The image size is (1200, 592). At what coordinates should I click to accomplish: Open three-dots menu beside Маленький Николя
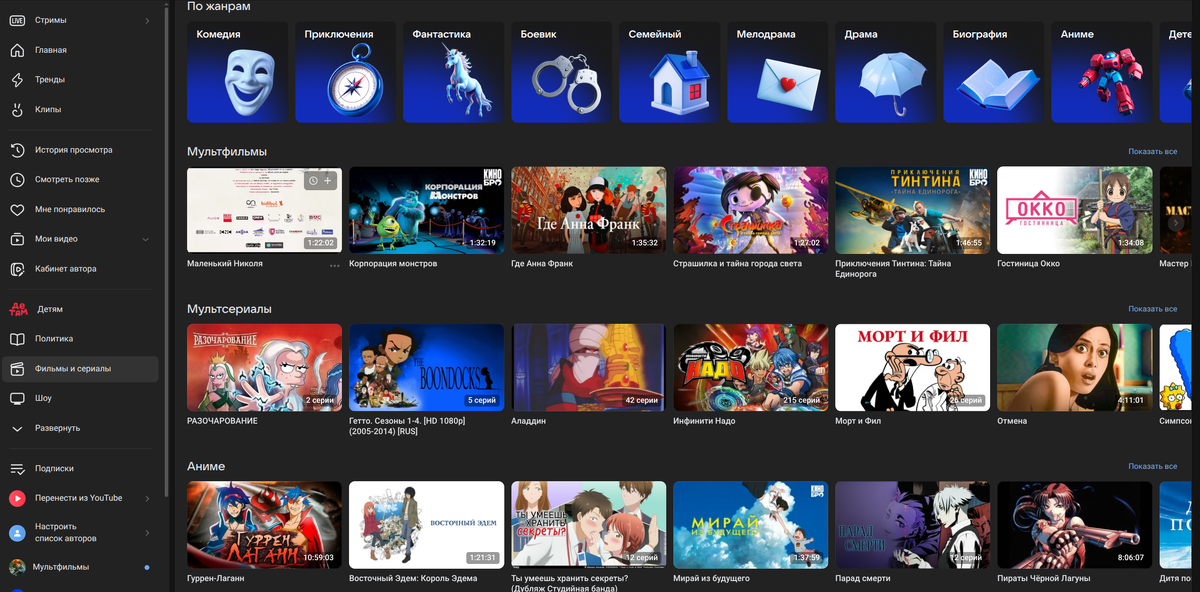(x=335, y=265)
